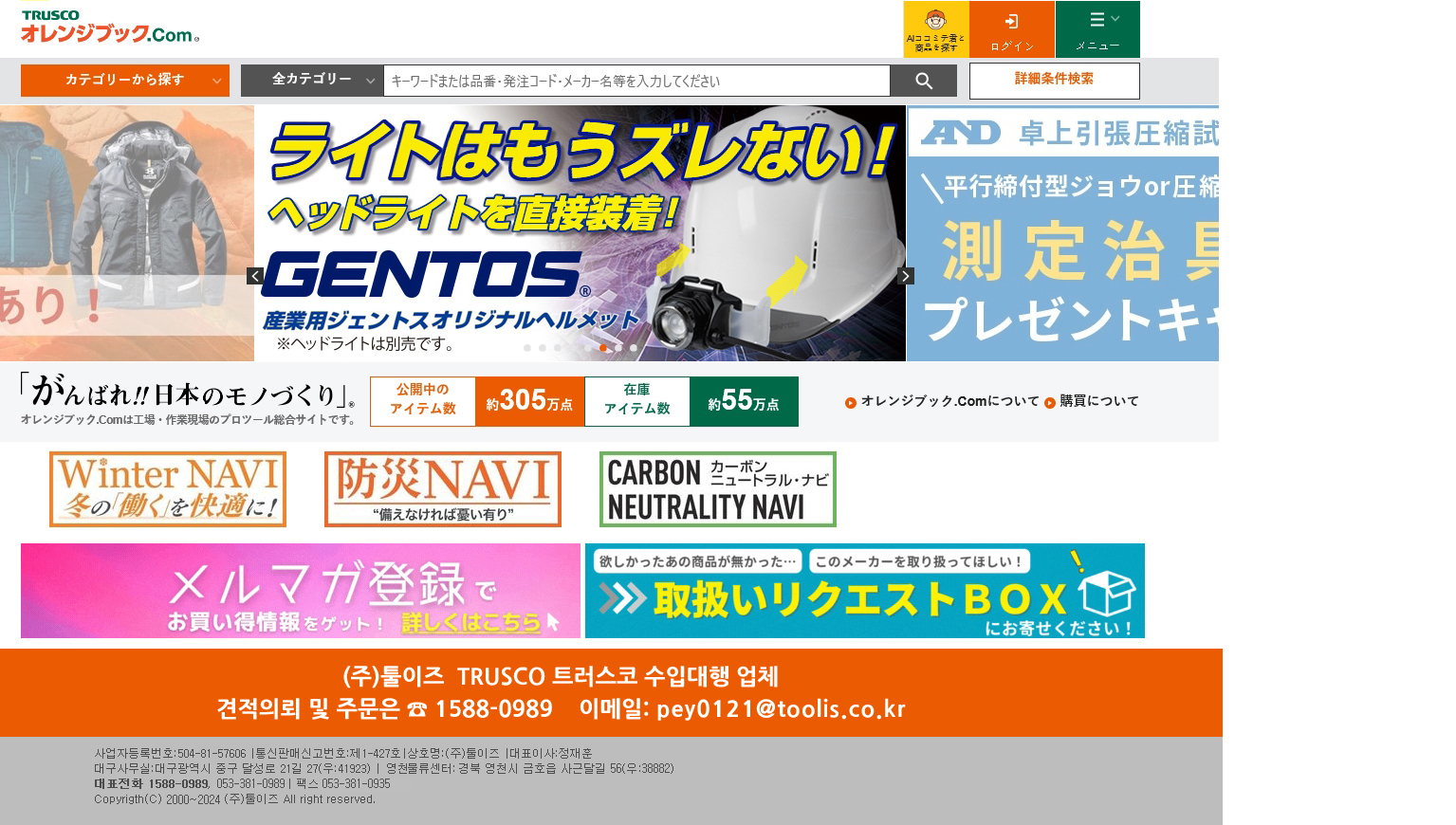1456x825 pixels.
Task: Focus the keyword search input field
Action: pyautogui.click(x=636, y=81)
